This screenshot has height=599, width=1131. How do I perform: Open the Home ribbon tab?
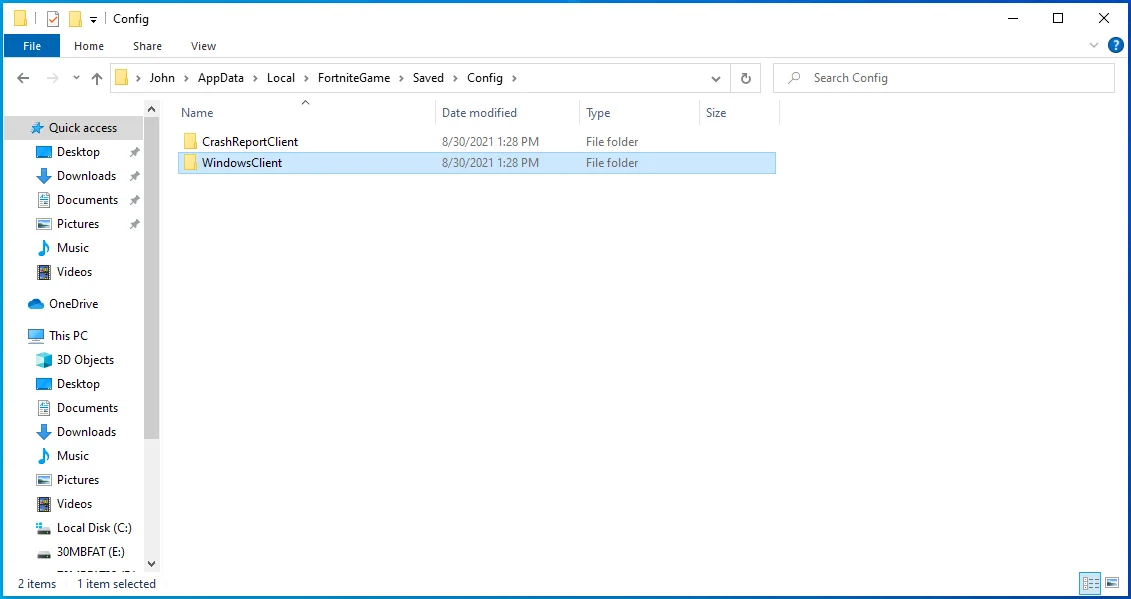[89, 45]
